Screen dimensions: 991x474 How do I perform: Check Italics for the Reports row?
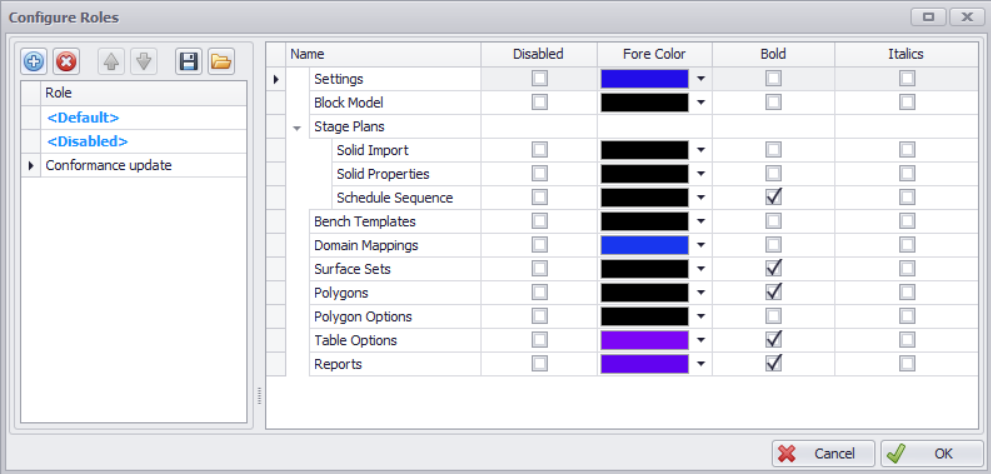point(907,364)
